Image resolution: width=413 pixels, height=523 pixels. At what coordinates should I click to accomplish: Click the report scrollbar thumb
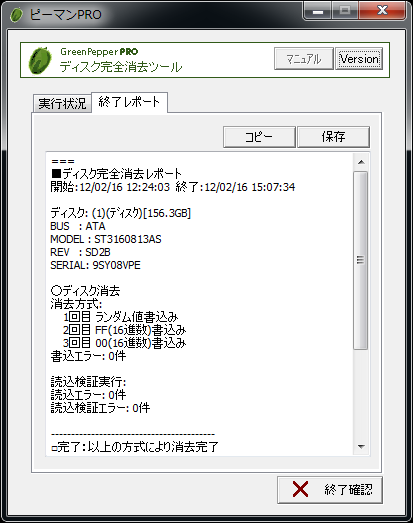coord(361,260)
